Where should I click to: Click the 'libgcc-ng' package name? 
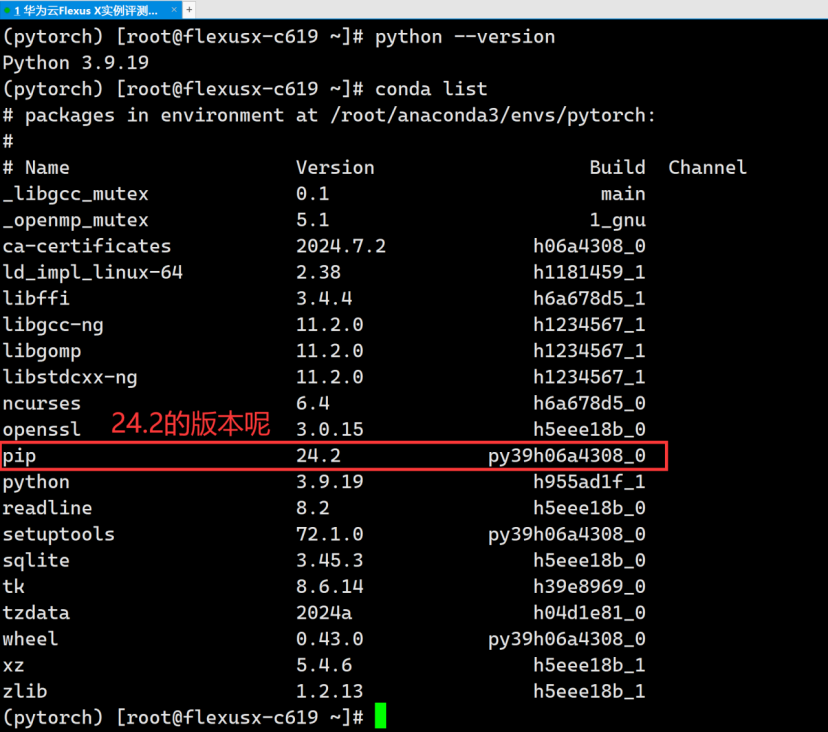(x=53, y=325)
